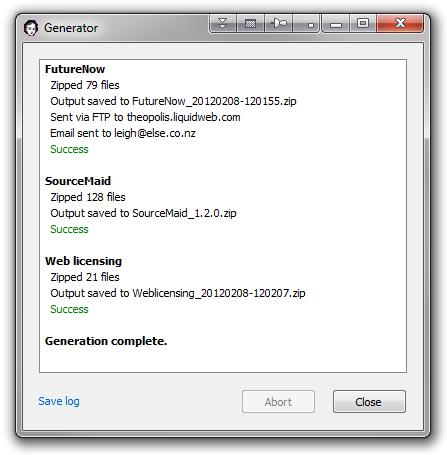Viewport: 447px width, 455px height.
Task: Maximize the Generator window
Action: point(363,23)
